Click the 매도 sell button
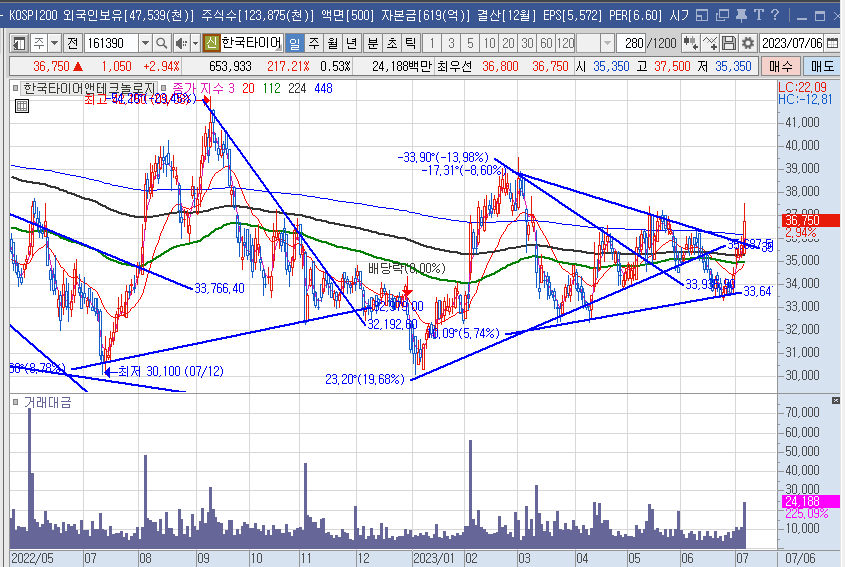Image resolution: width=845 pixels, height=567 pixels. pyautogui.click(x=822, y=66)
